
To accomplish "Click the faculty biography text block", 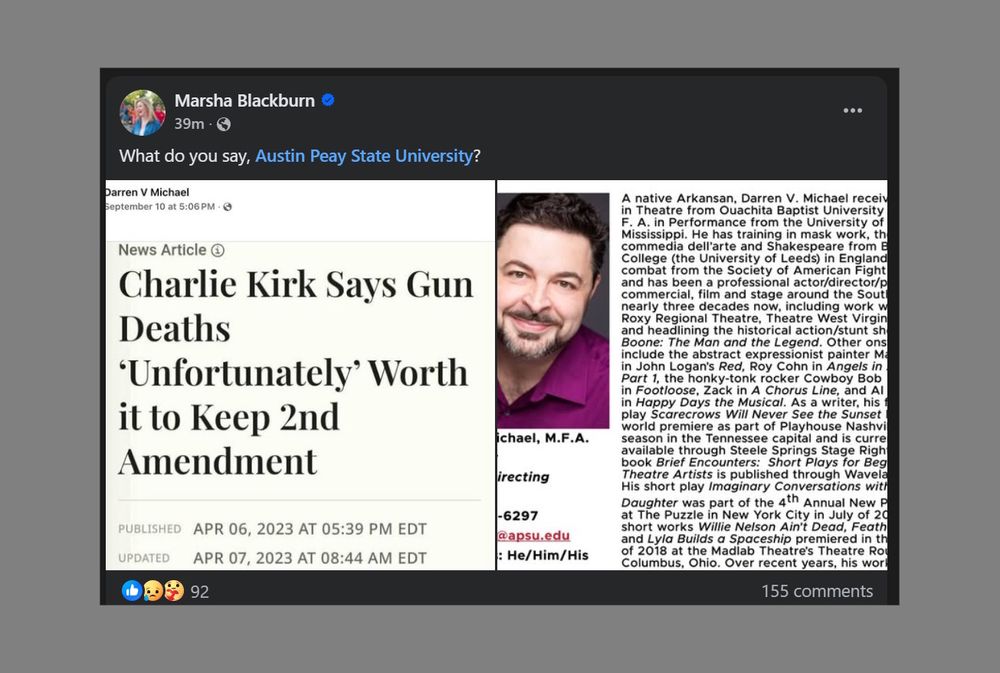I will pos(754,381).
